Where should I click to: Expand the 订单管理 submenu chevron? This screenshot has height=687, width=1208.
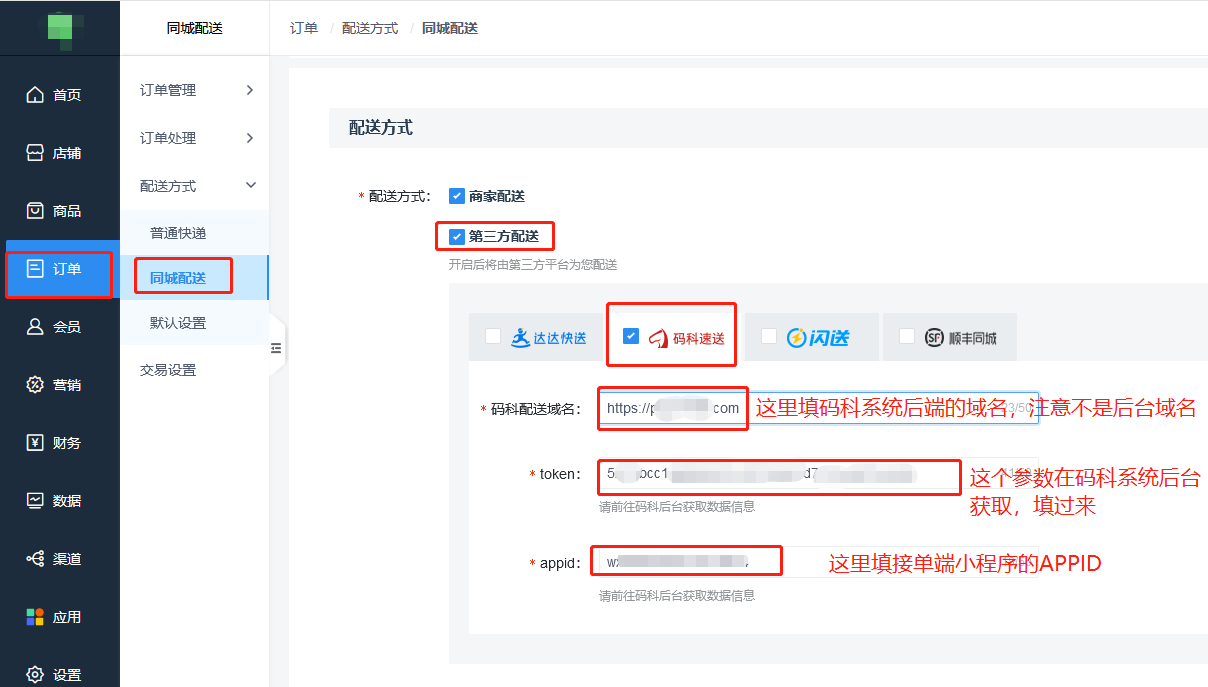click(250, 90)
